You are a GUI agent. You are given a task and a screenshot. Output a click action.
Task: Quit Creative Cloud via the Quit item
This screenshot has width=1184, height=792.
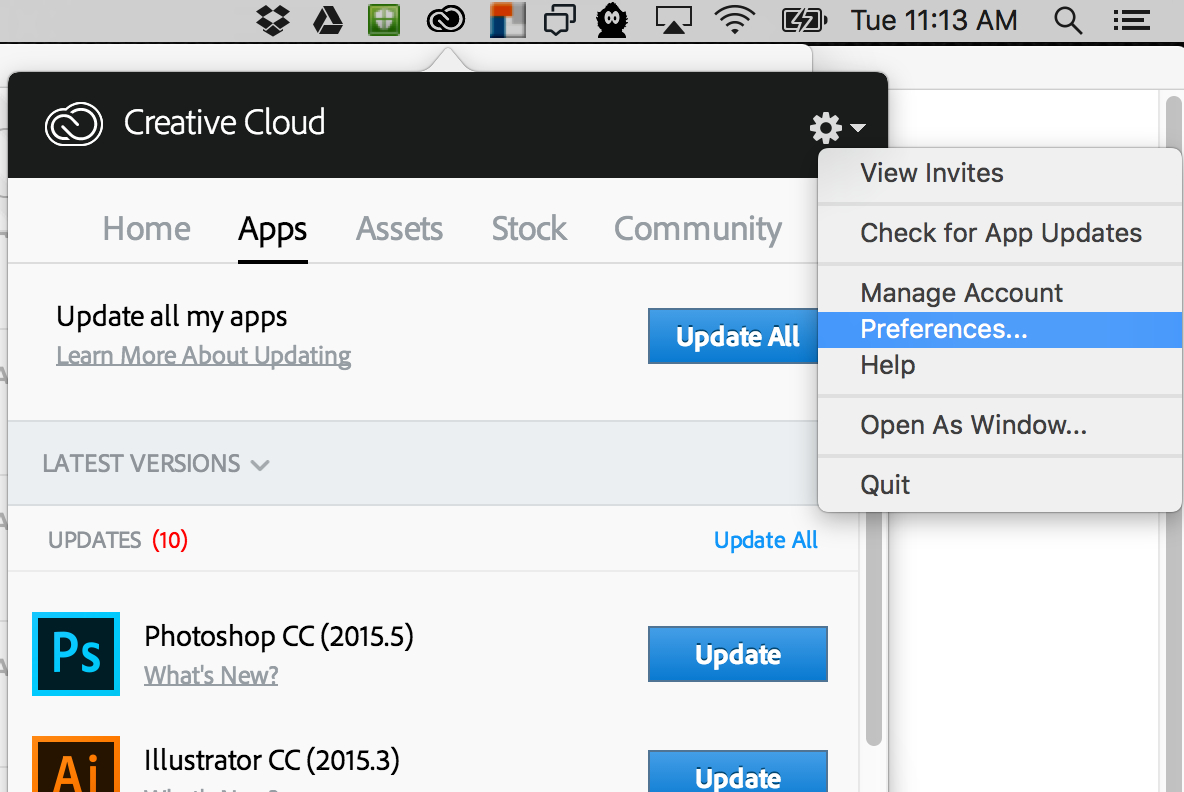coord(1000,485)
